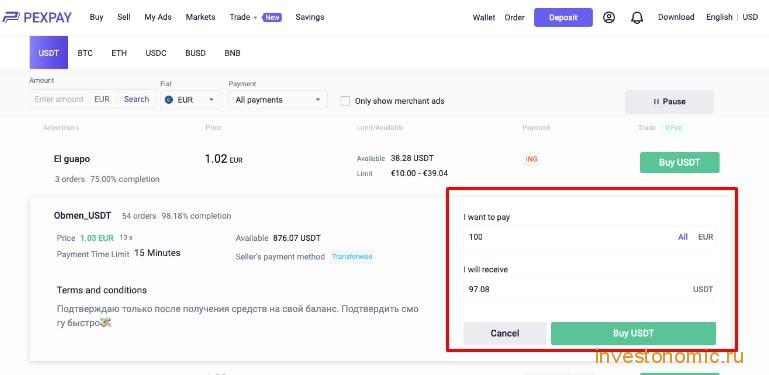Click All in the pay field
The height and width of the screenshot is (375, 769).
pos(683,237)
